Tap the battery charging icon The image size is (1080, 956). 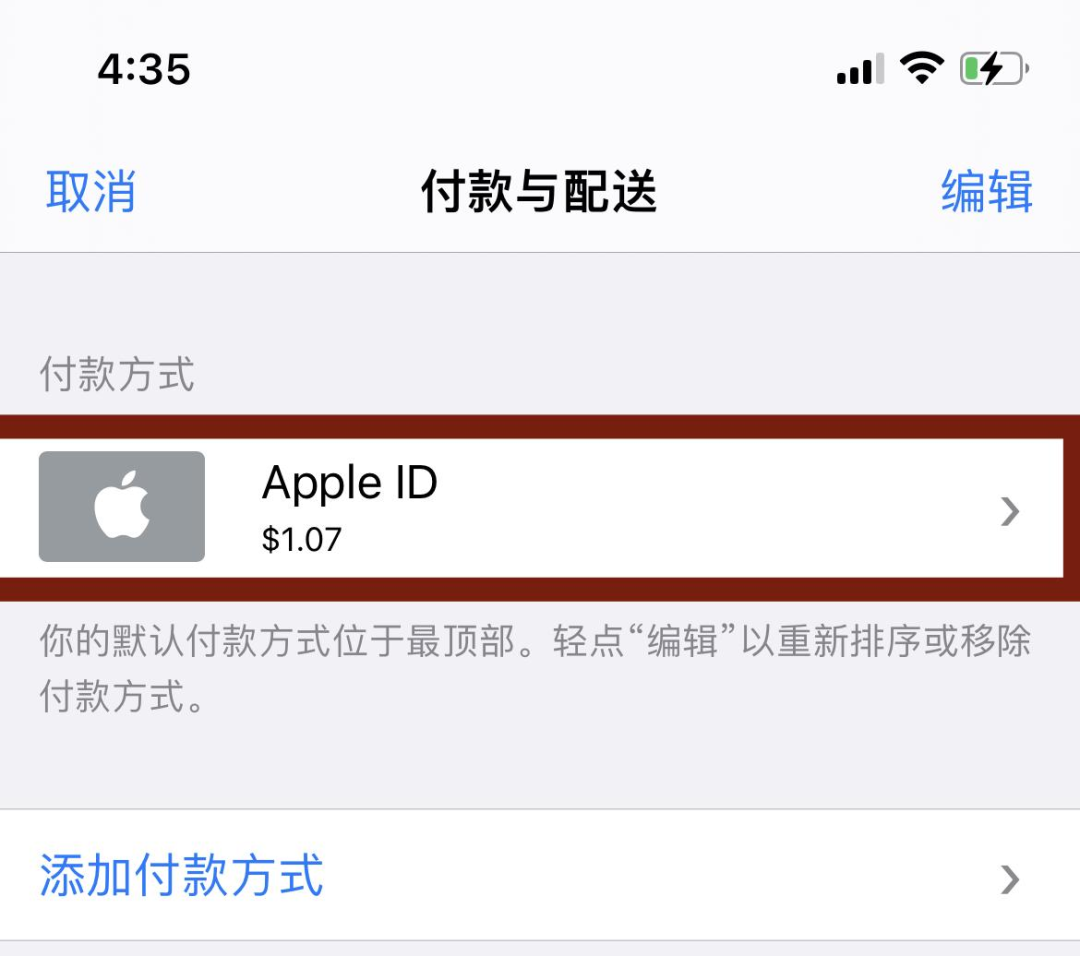point(994,68)
